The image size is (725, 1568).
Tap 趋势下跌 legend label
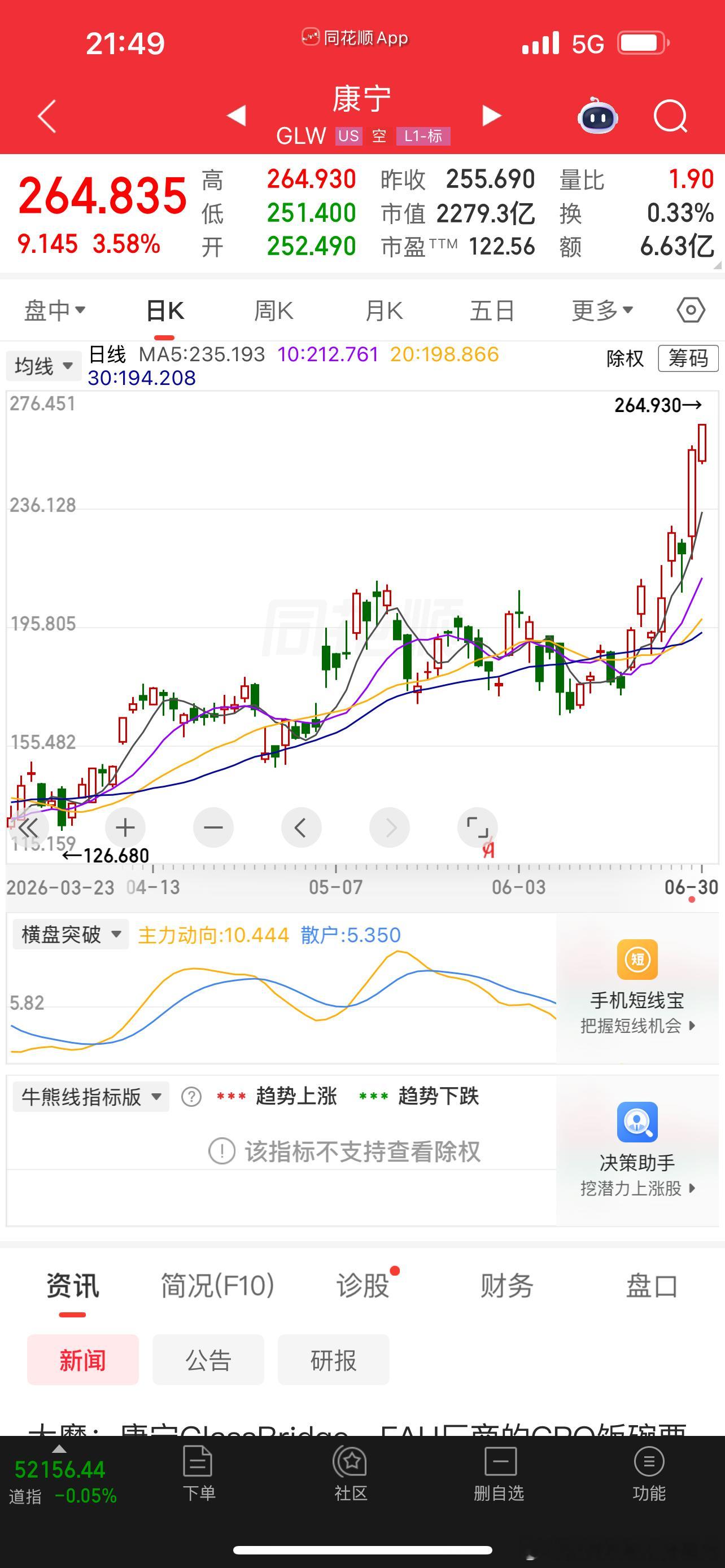coord(438,1096)
